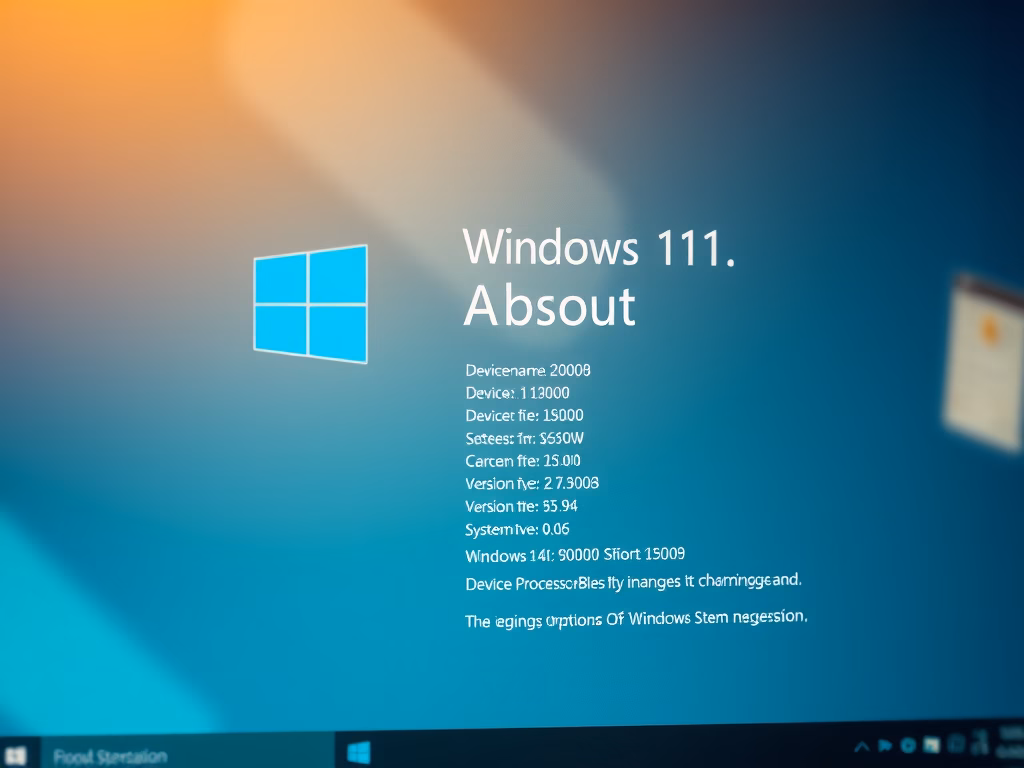
Task: Click the large Windows logo
Action: pos(311,304)
